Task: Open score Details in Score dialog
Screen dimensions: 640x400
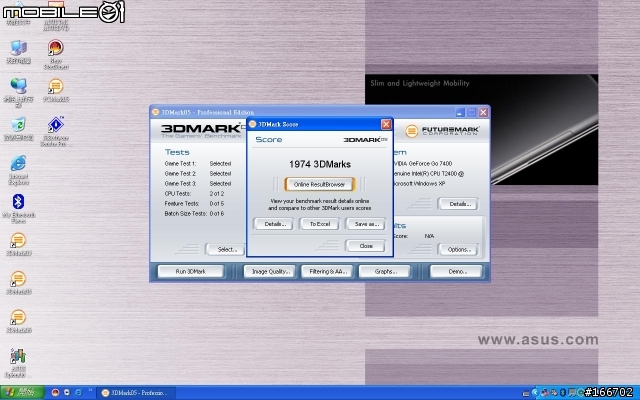Action: click(273, 224)
